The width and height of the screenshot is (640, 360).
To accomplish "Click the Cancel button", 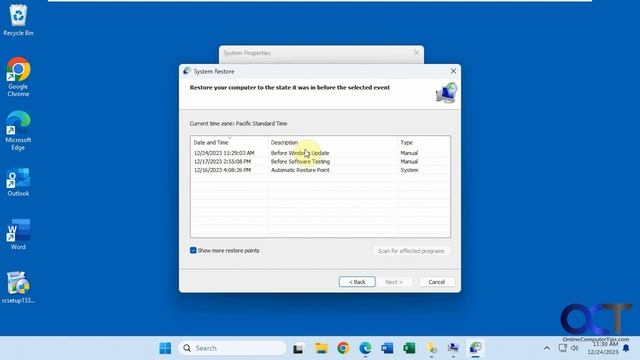I will coord(436,282).
